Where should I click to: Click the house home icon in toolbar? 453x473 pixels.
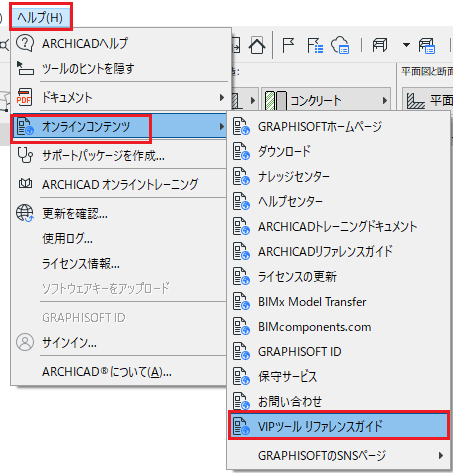(257, 45)
